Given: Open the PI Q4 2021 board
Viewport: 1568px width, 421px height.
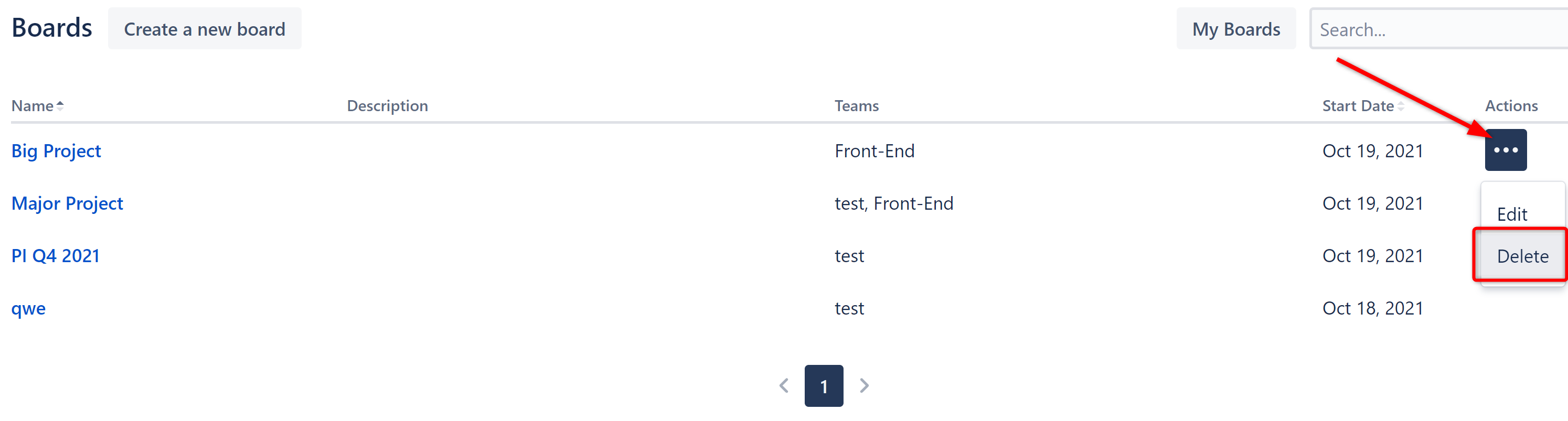Looking at the screenshot, I should (x=56, y=255).
